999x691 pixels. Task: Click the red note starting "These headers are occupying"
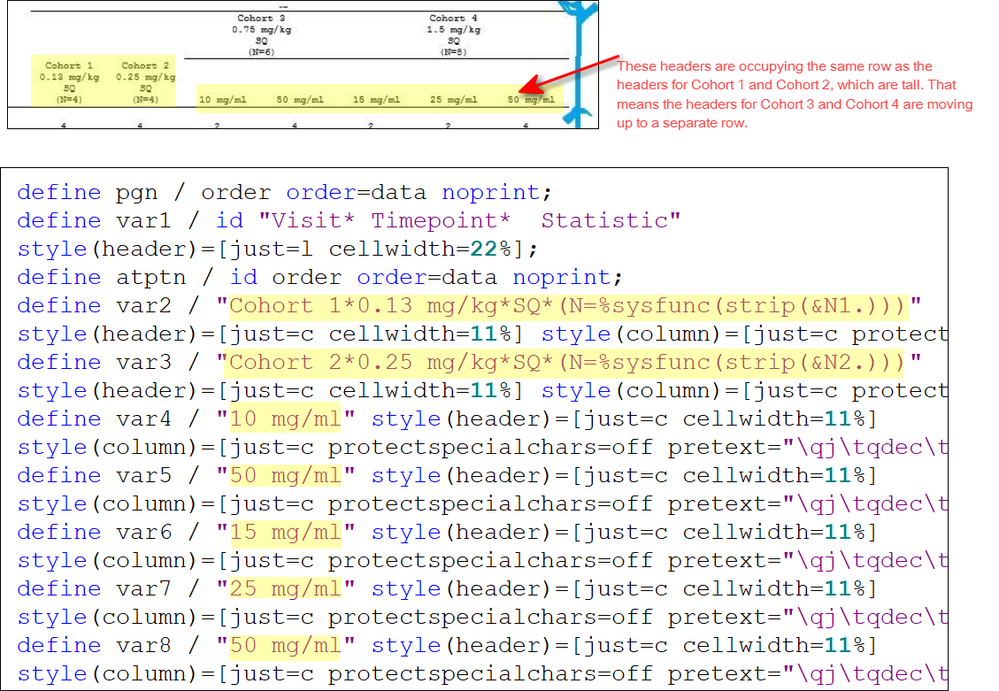(x=794, y=94)
